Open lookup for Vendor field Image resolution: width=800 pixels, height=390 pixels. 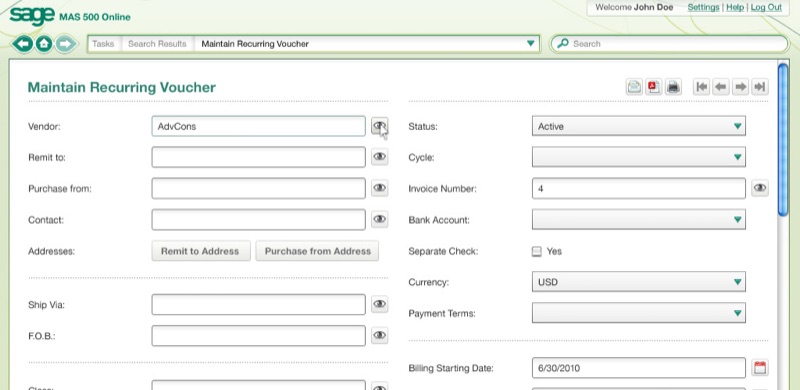(379, 126)
